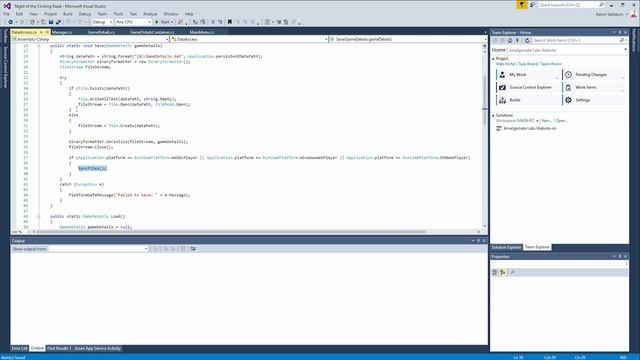Click the bookmark toggle icon in the toolbar

tap(229, 22)
